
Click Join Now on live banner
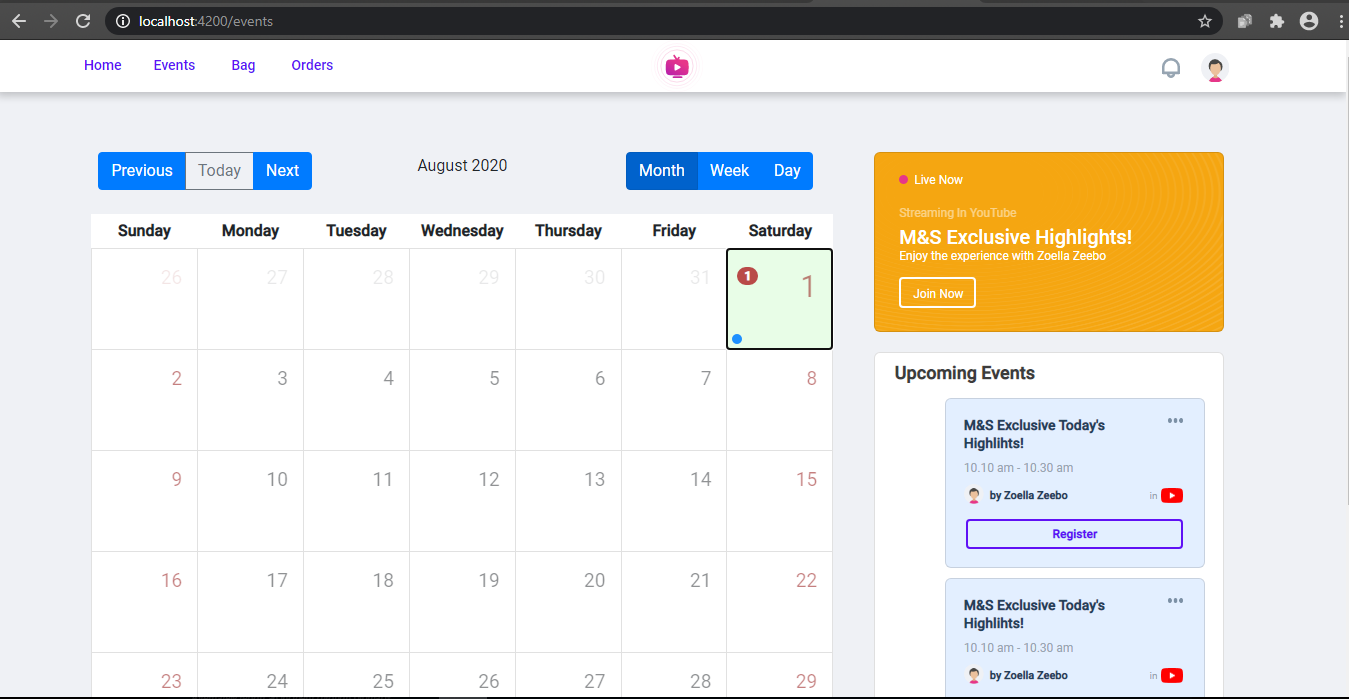pyautogui.click(x=938, y=293)
